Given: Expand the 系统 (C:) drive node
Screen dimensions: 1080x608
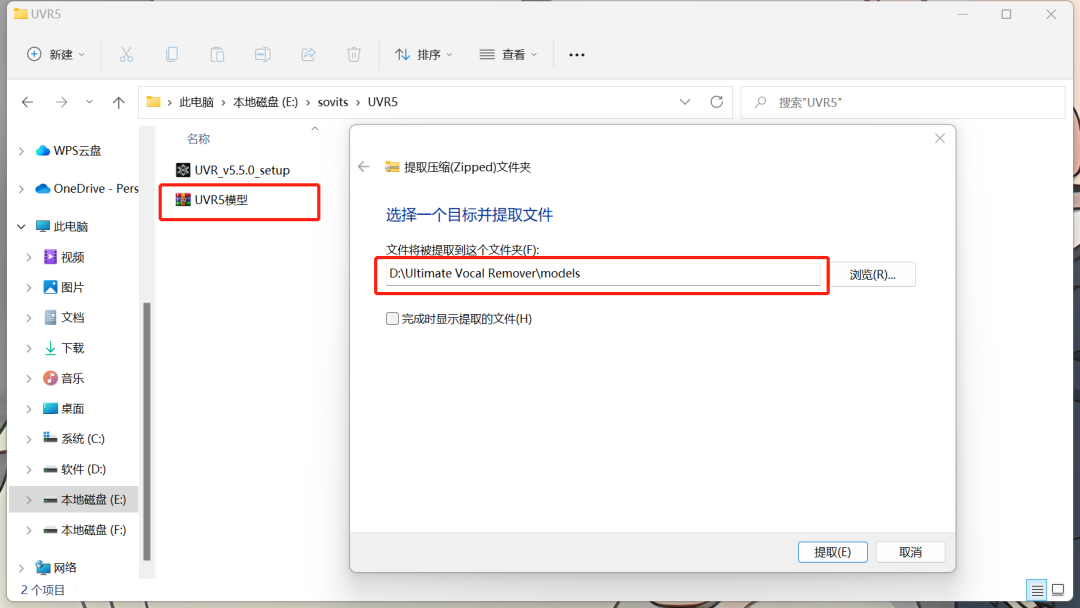Looking at the screenshot, I should pyautogui.click(x=29, y=439).
